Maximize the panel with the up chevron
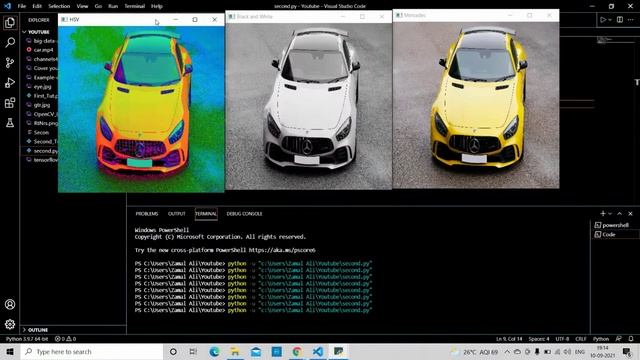Viewport: 640px width, 360px height. [x=620, y=213]
